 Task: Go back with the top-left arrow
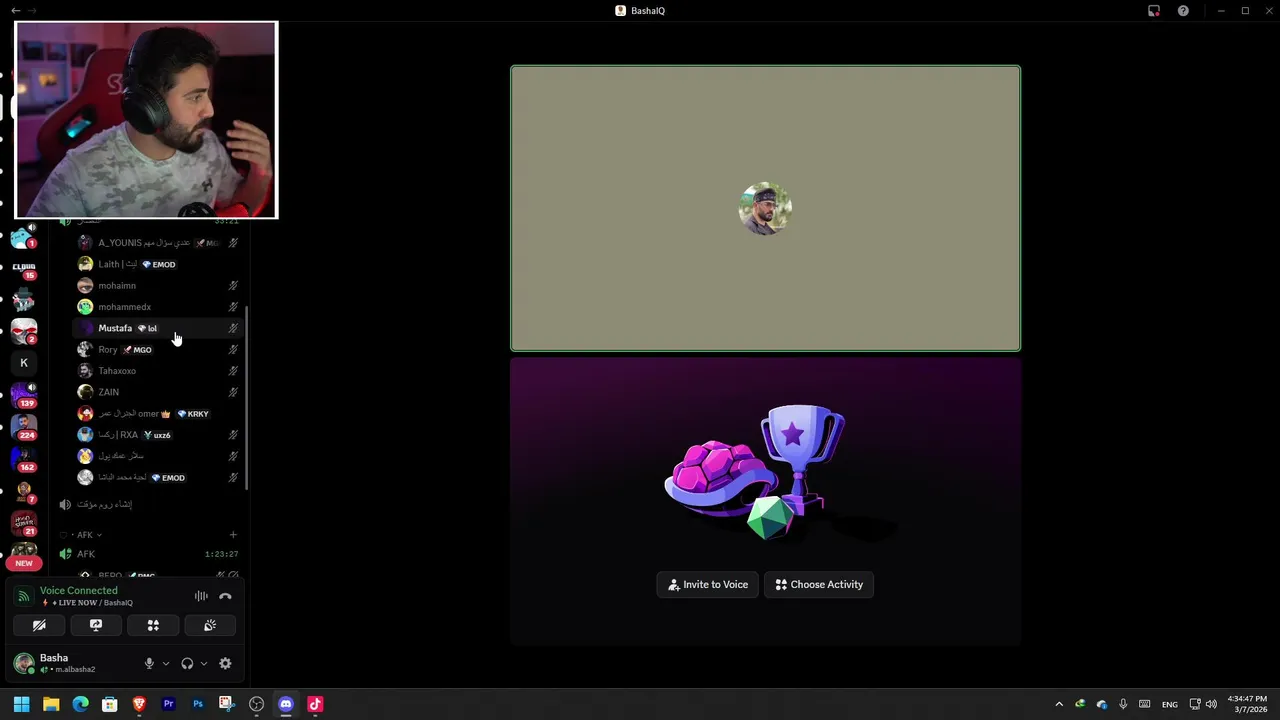(15, 10)
